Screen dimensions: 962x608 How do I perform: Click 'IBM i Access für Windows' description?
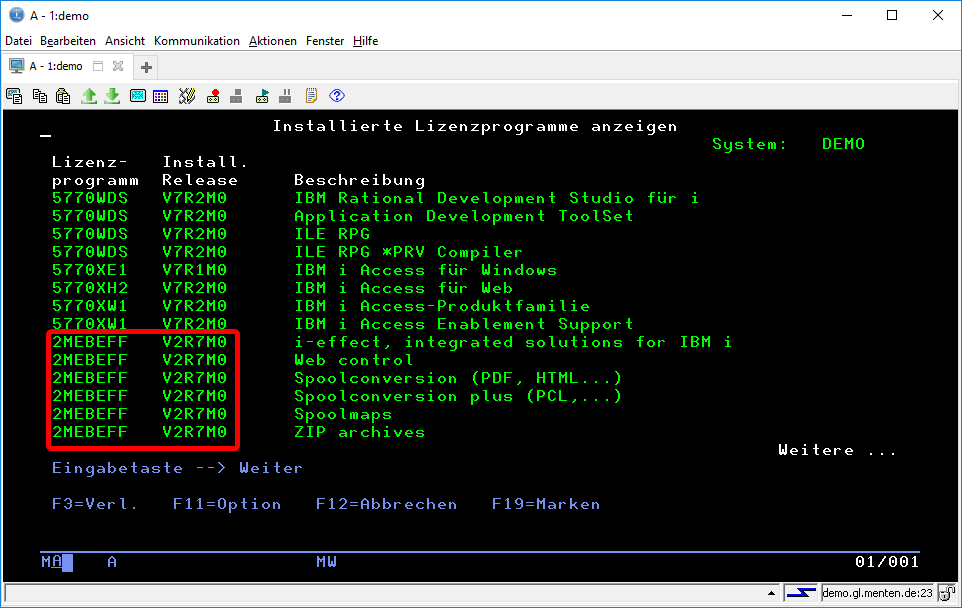pos(426,270)
